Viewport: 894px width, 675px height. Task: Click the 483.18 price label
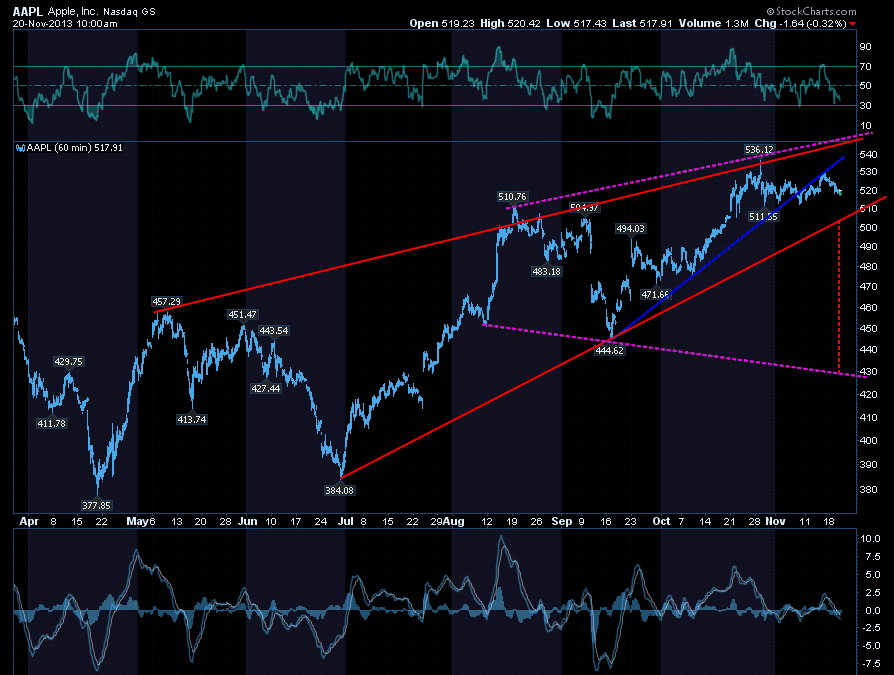pyautogui.click(x=546, y=271)
